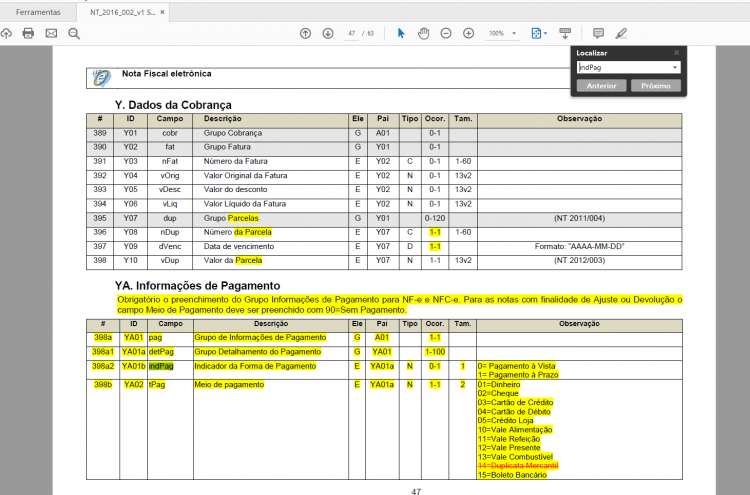Viewport: 750px width, 495px height.
Task: Switch to the Ferramentas tab
Action: 38,12
